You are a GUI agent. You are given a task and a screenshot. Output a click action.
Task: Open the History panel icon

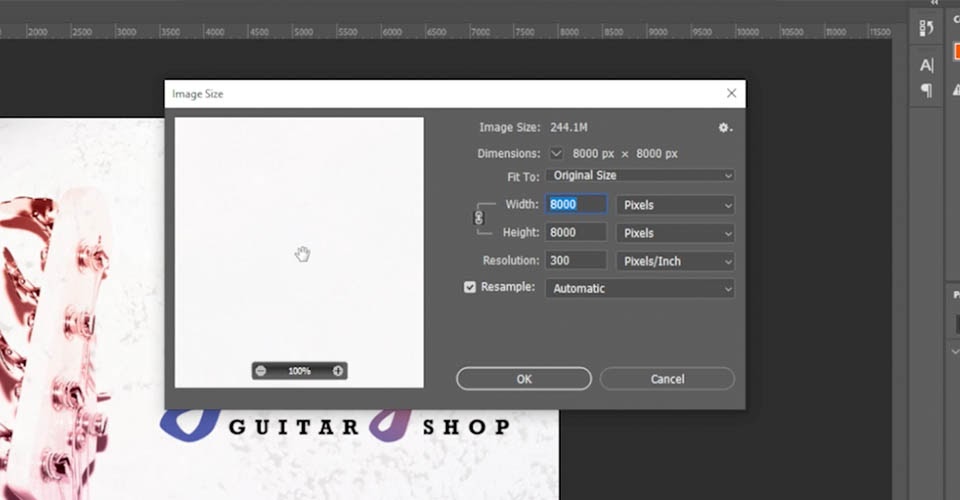coord(926,28)
